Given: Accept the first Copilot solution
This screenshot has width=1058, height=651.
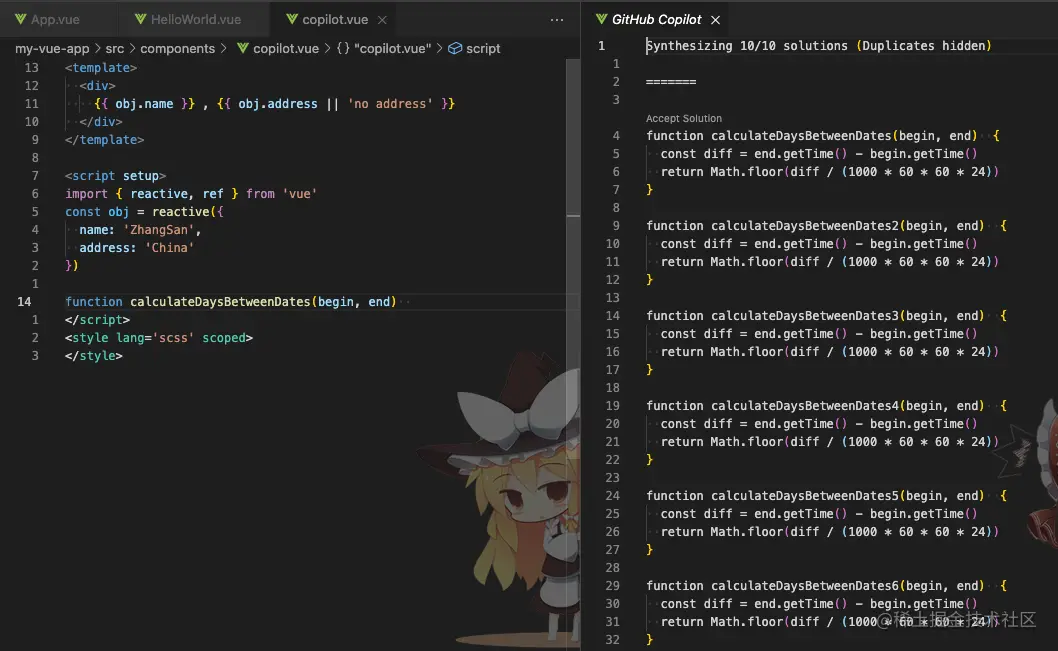Looking at the screenshot, I should [x=684, y=118].
